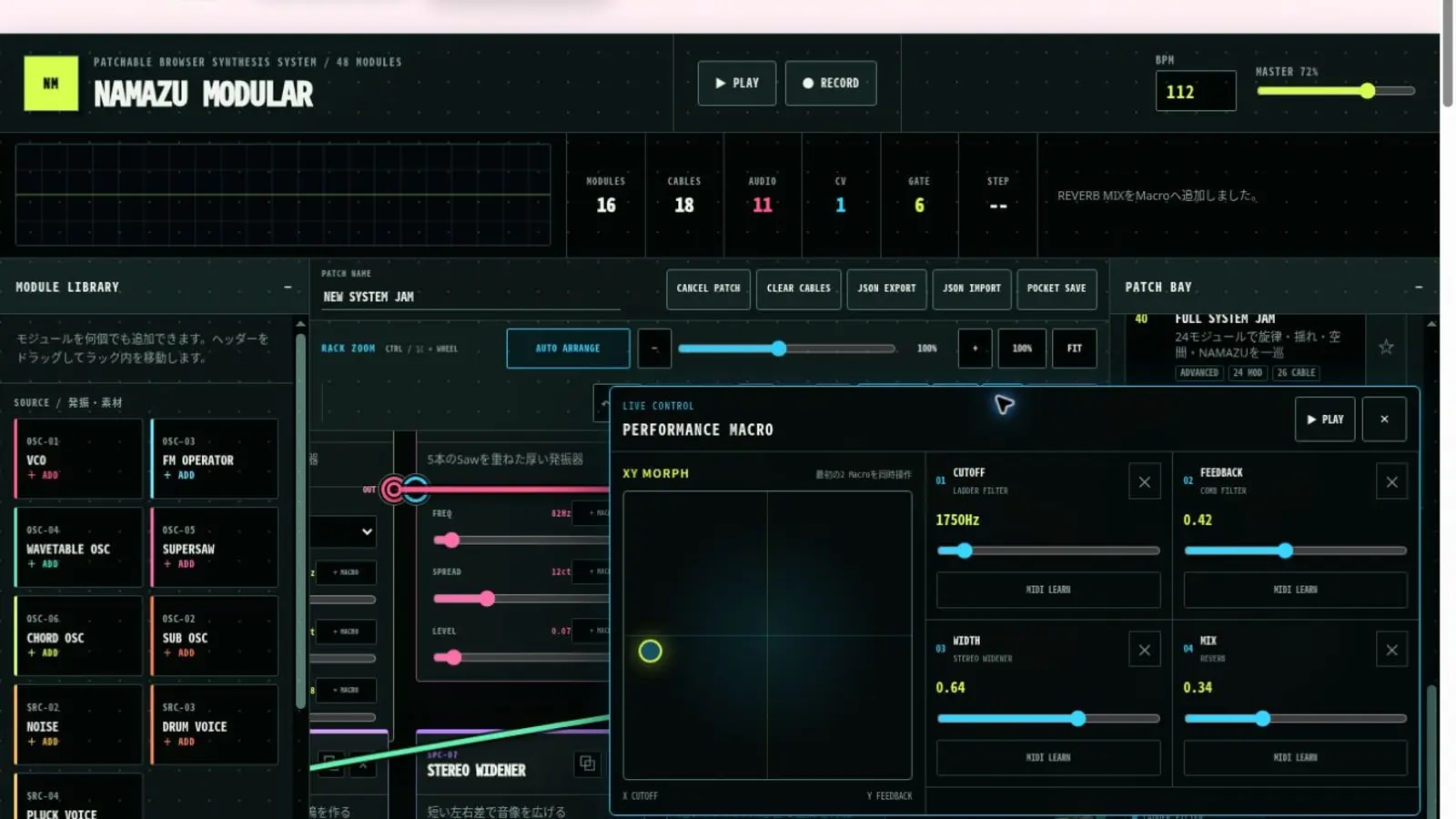Click MIDI Learn for Cutoff macro
This screenshot has height=819, width=1456.
point(1048,590)
